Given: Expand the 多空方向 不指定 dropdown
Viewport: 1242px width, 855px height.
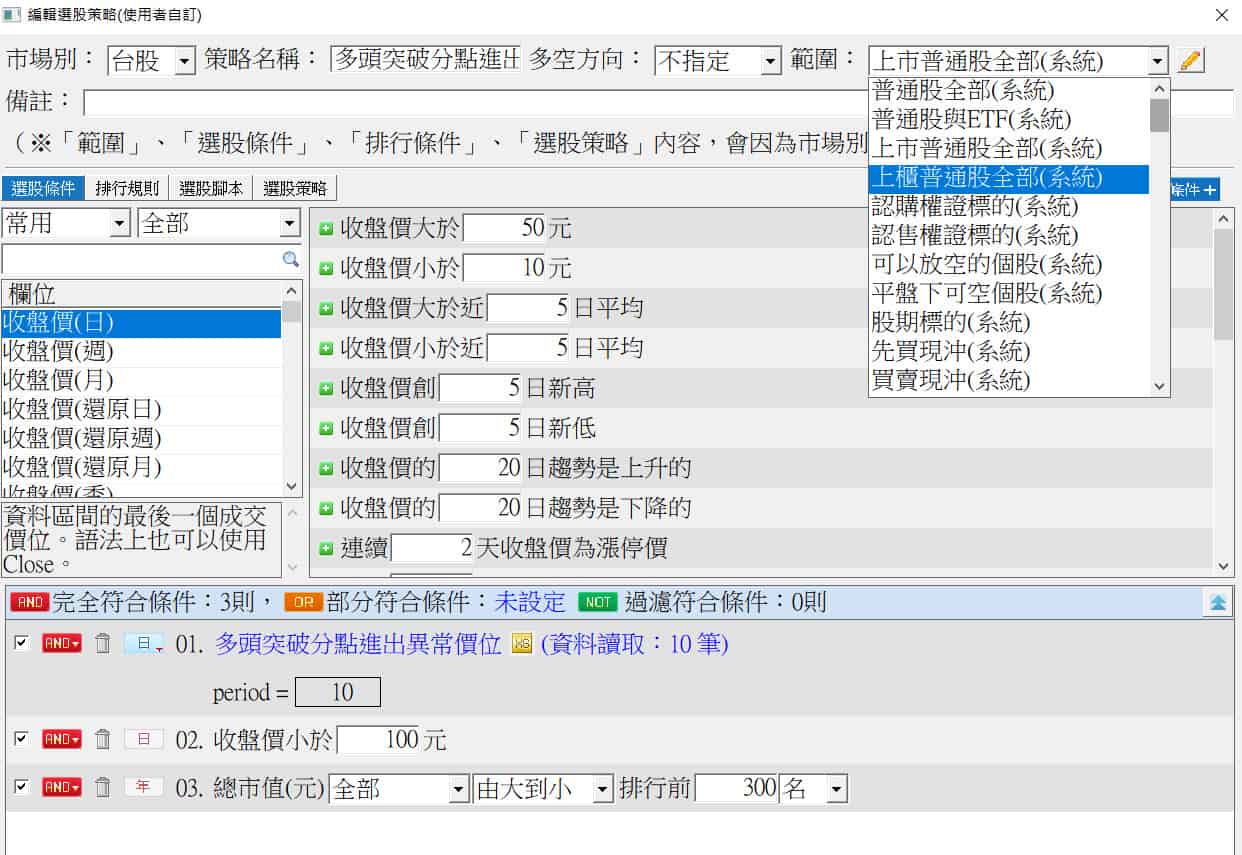Looking at the screenshot, I should (x=770, y=61).
